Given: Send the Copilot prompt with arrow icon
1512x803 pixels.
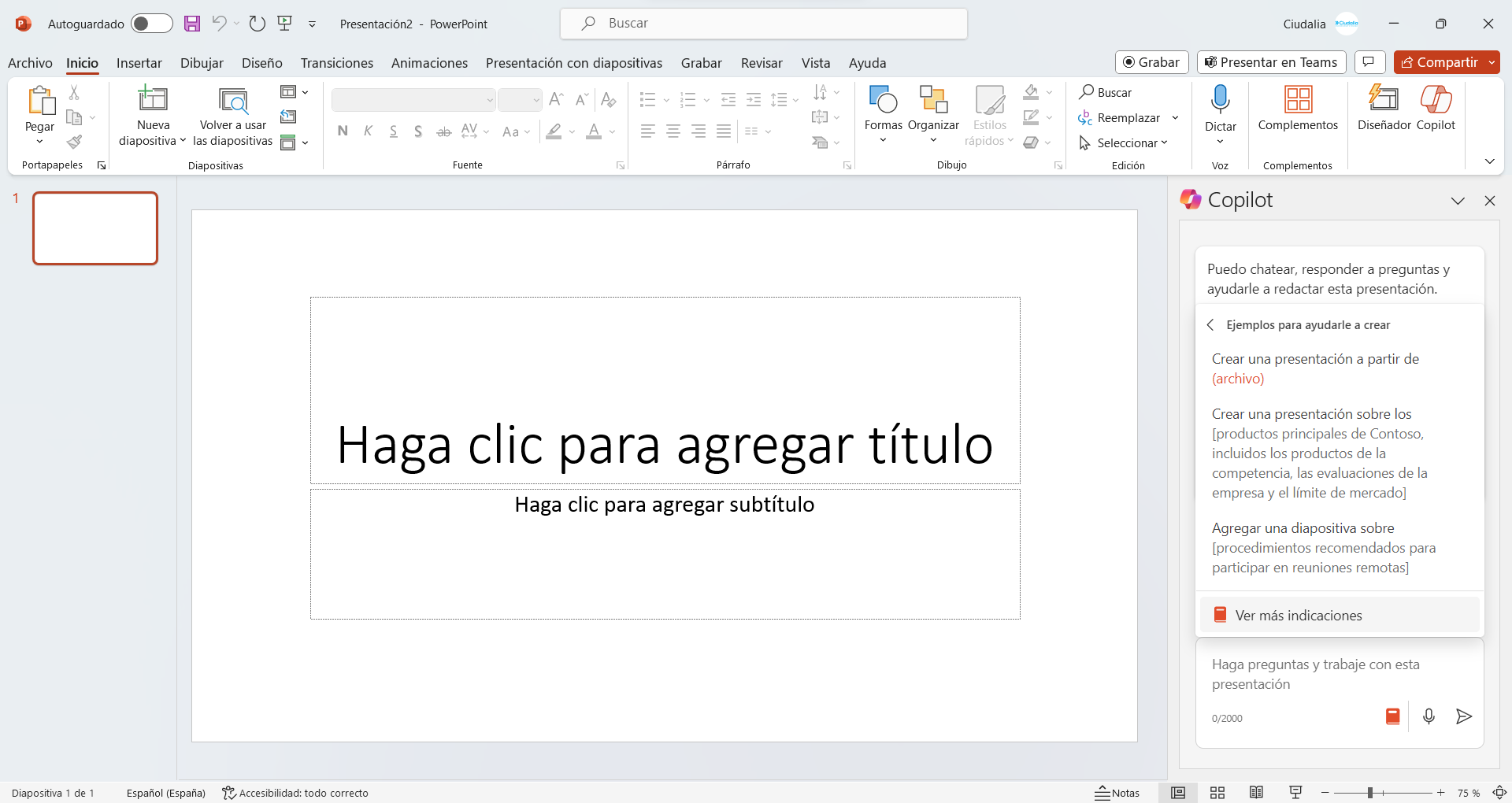Looking at the screenshot, I should 1463,716.
